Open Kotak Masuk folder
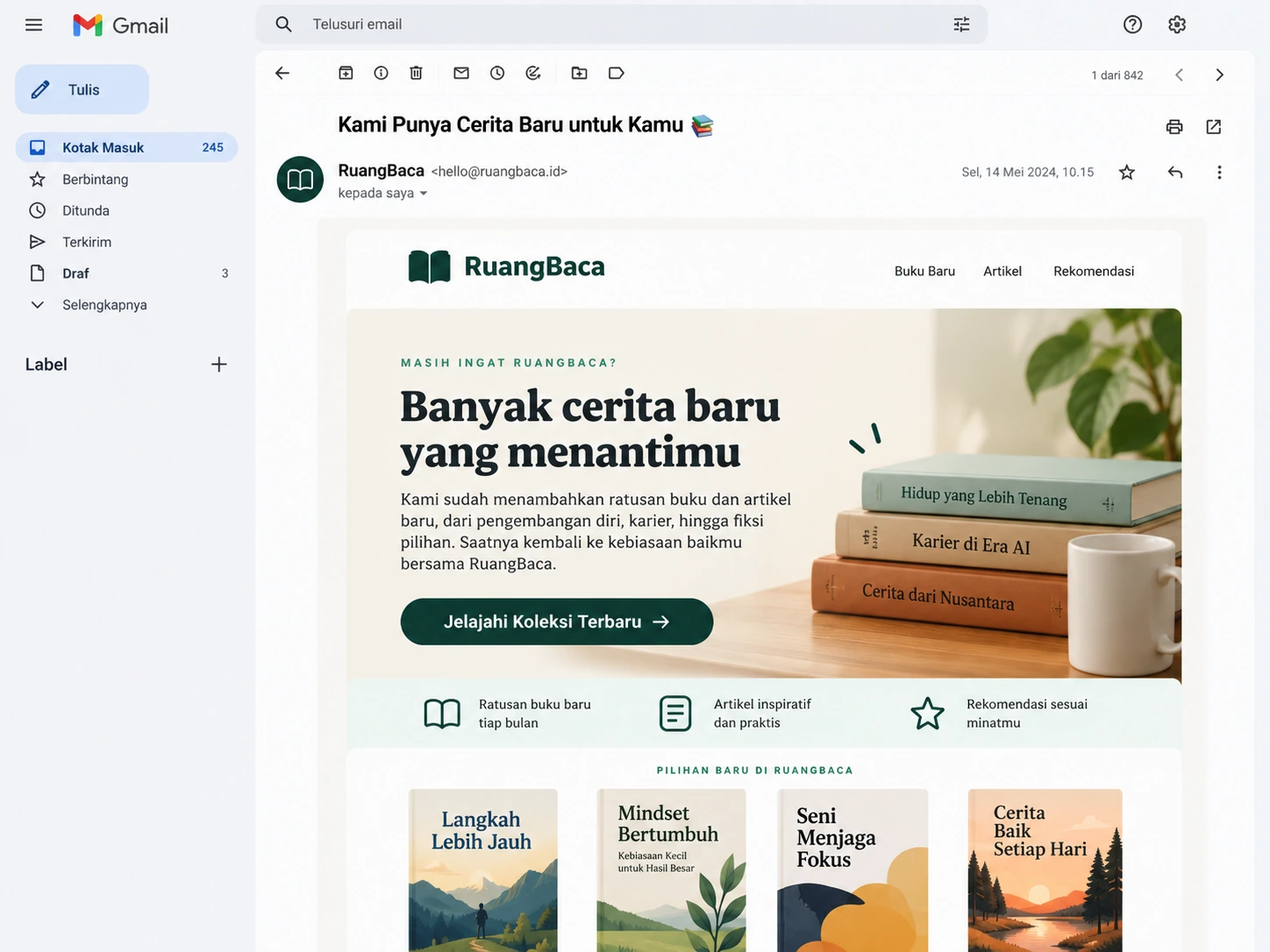1270x952 pixels. pyautogui.click(x=126, y=147)
